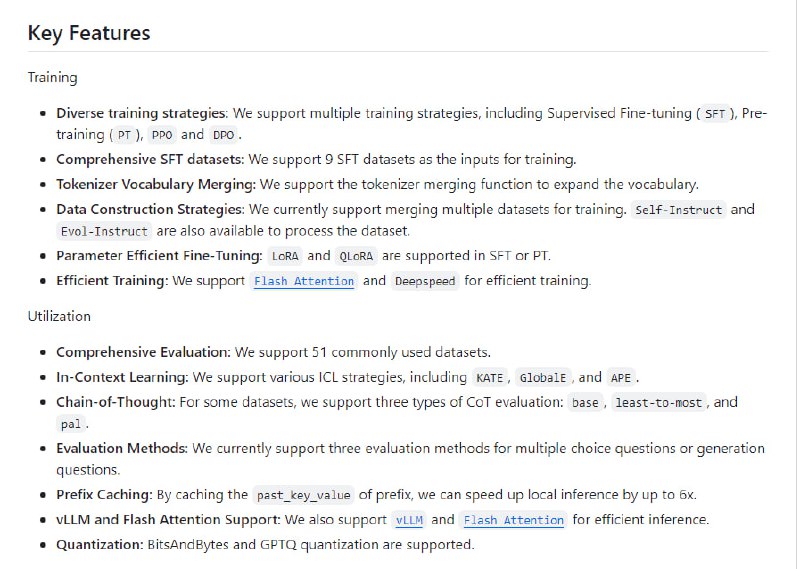
Task: Click the Training subheading
Action: tap(52, 77)
